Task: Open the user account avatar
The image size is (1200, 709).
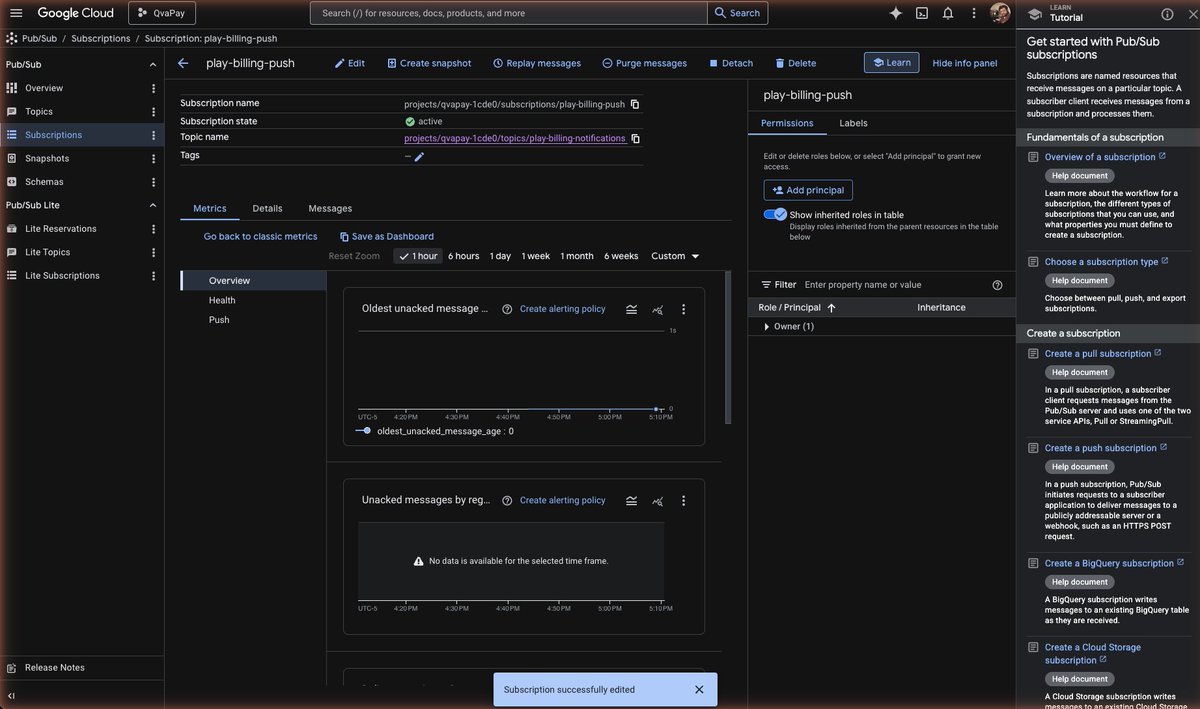Action: pos(1000,13)
